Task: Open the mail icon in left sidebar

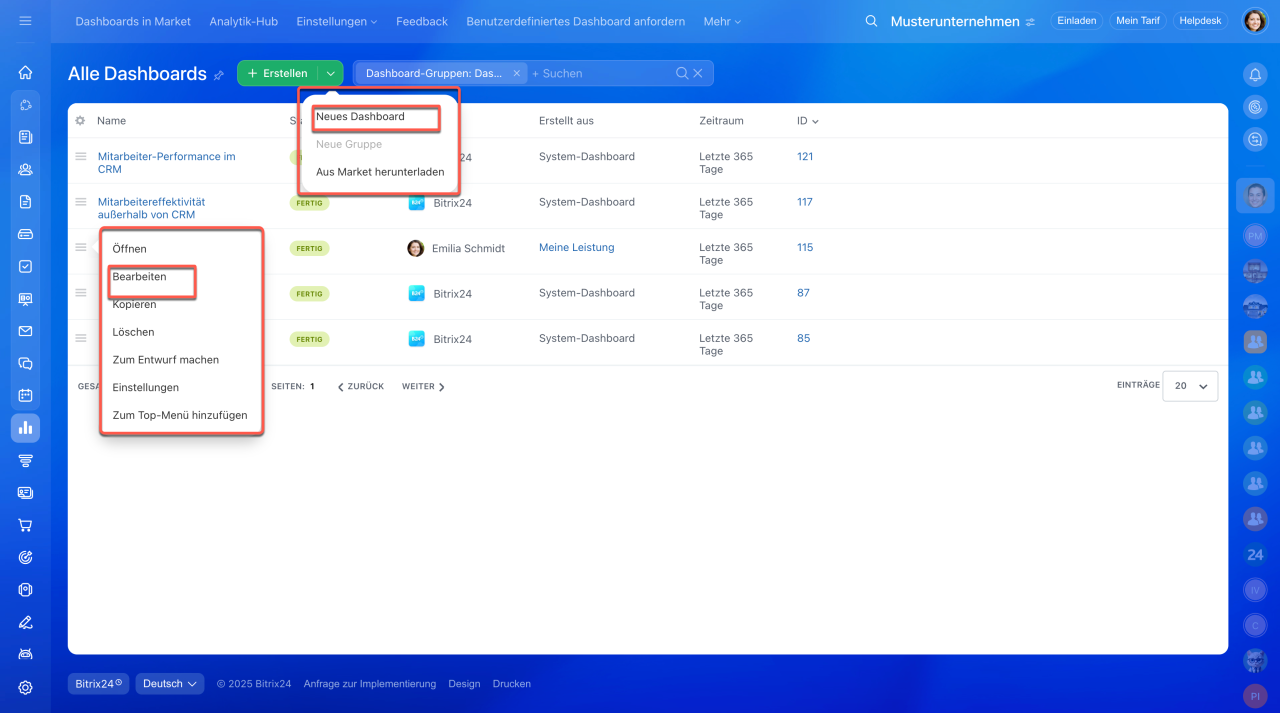Action: pos(25,331)
